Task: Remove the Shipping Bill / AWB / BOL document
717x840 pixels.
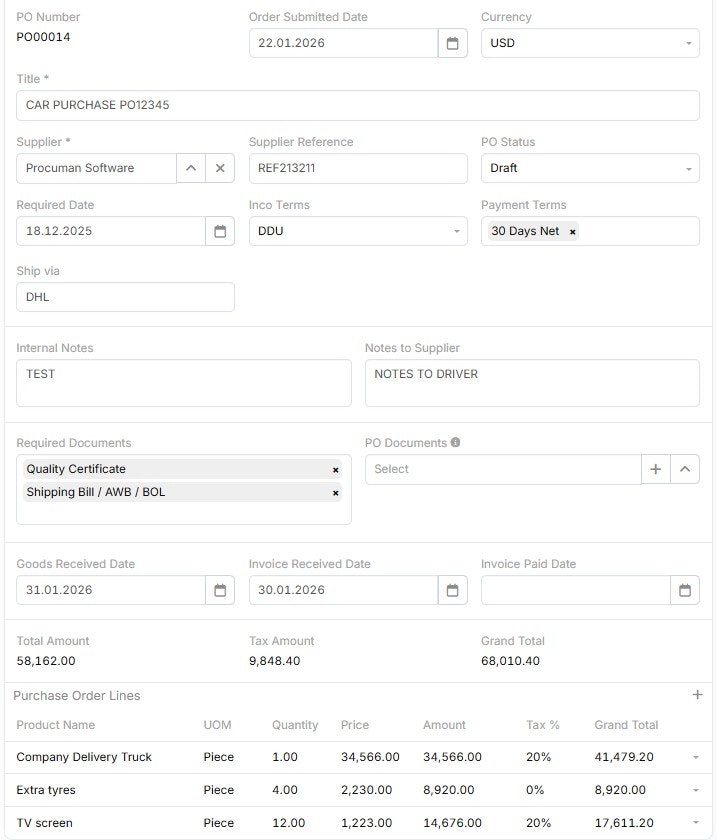Action: click(x=335, y=492)
